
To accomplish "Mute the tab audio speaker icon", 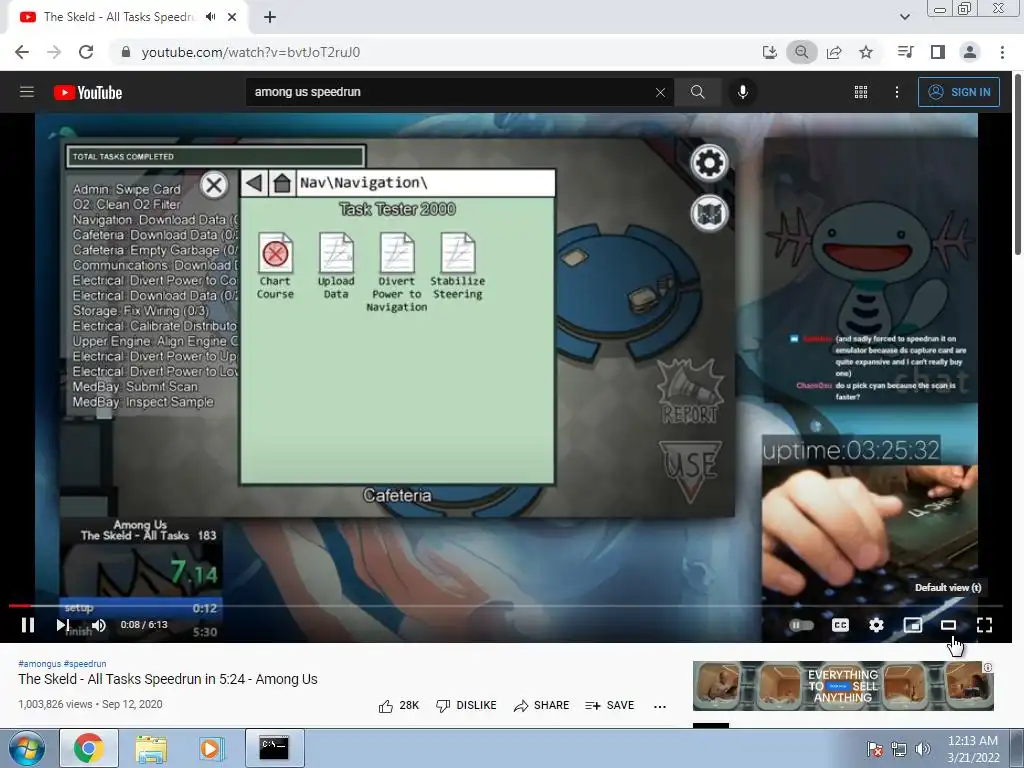I will tap(210, 17).
